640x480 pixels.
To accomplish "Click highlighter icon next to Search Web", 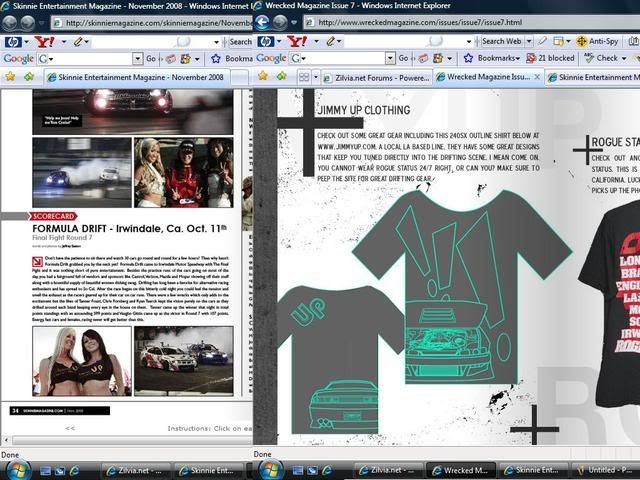I will [x=542, y=41].
